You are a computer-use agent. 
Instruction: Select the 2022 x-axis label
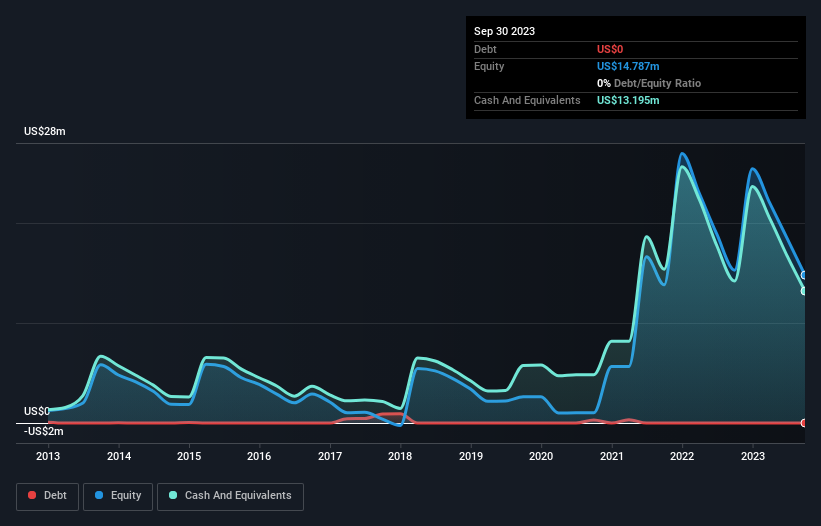click(x=682, y=456)
